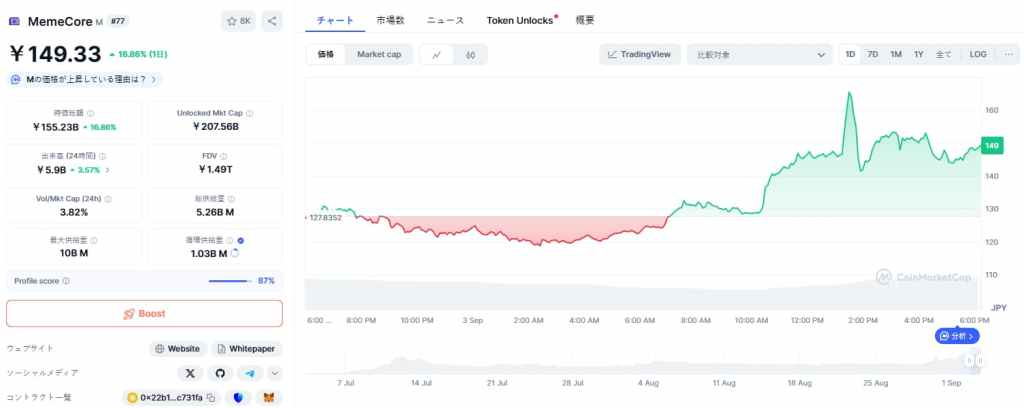Open the Website link
The image size is (1024, 408).
click(x=178, y=349)
